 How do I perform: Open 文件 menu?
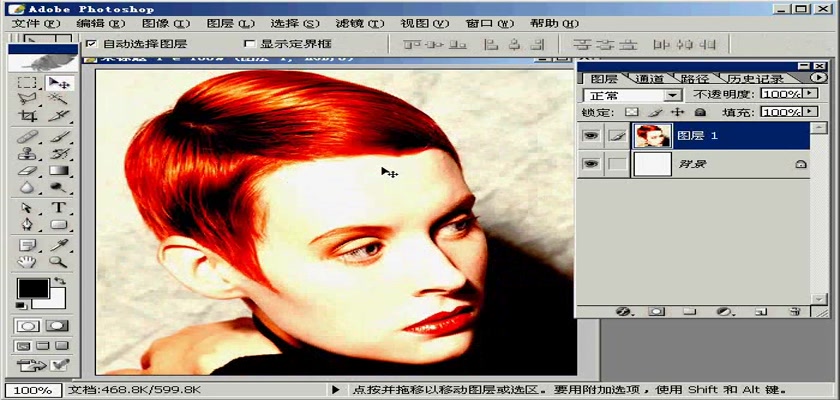36,24
